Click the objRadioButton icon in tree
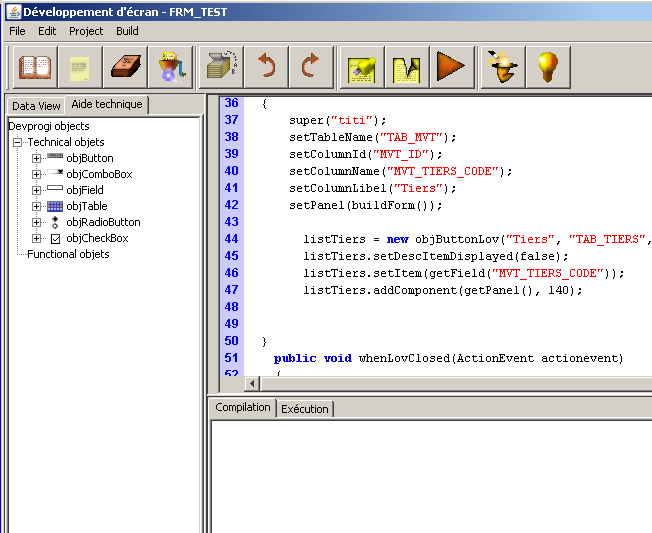 (x=55, y=222)
